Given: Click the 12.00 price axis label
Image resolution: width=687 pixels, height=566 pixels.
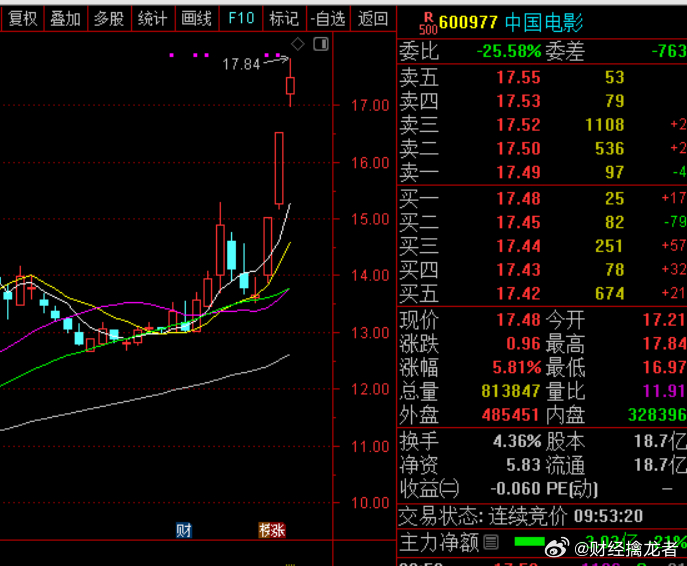Looking at the screenshot, I should pyautogui.click(x=370, y=389).
